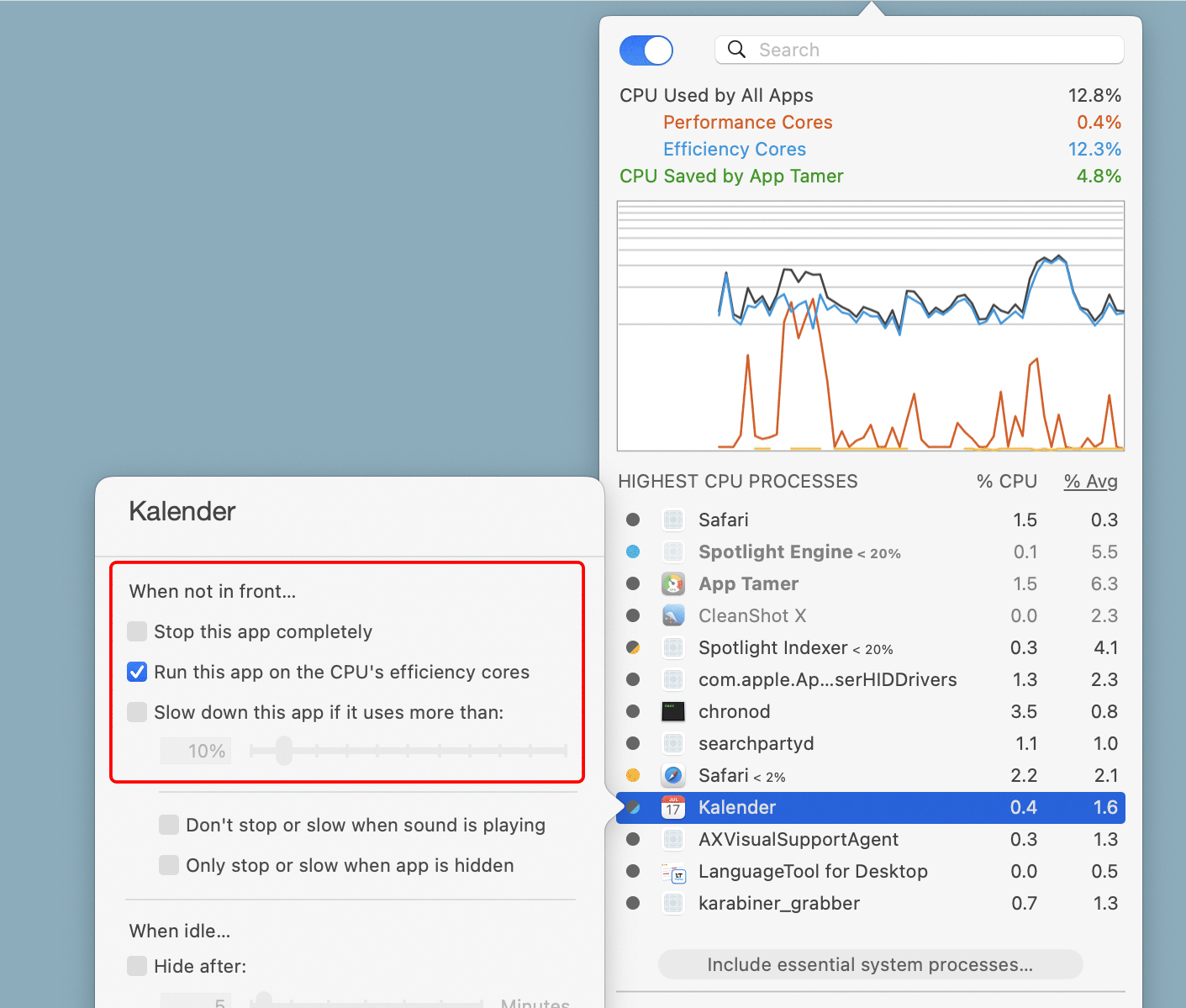Click the AXVisualSupportAgent process name

click(799, 839)
